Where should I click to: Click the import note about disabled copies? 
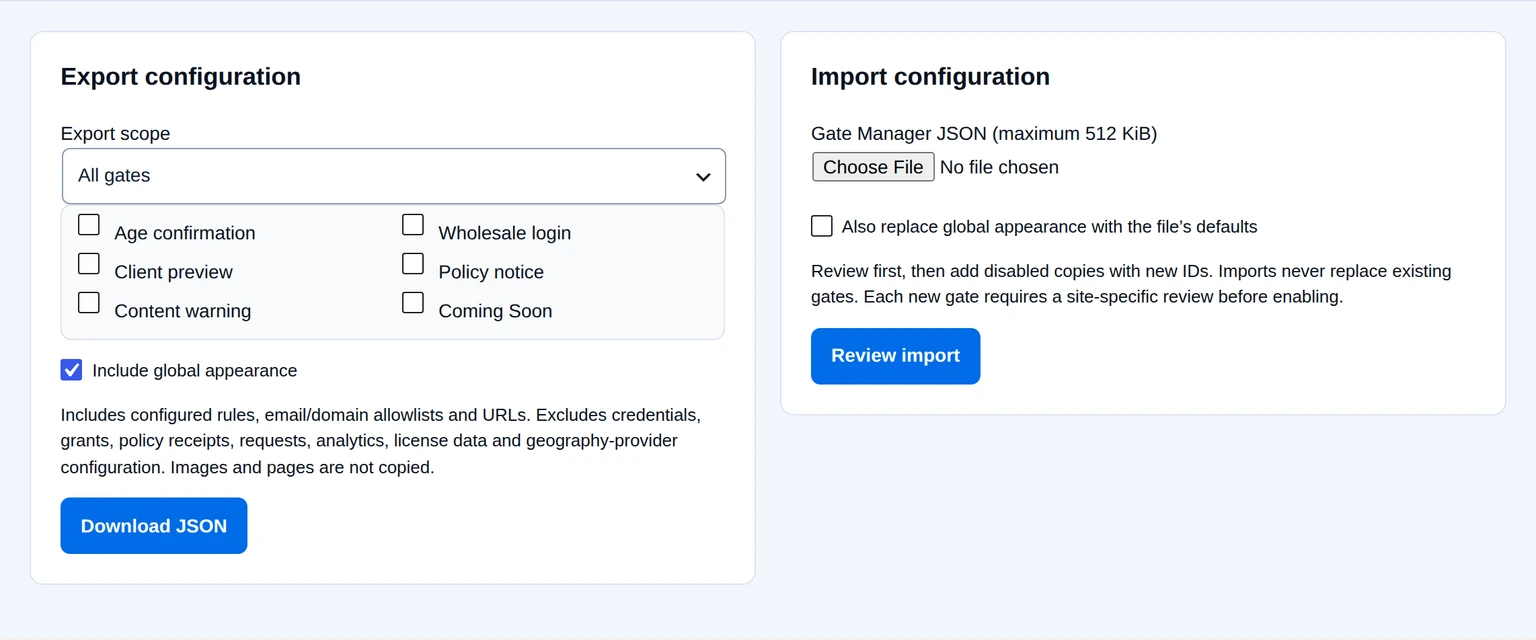pyautogui.click(x=1131, y=284)
